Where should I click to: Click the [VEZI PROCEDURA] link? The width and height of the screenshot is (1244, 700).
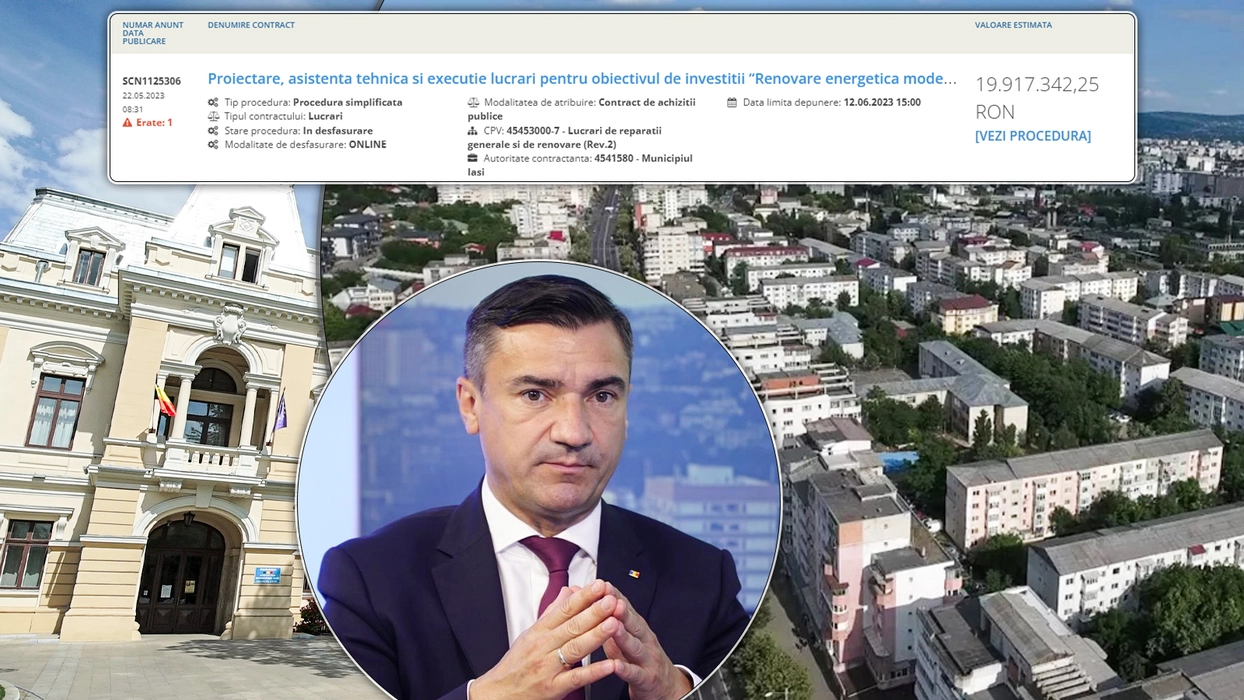point(1032,136)
